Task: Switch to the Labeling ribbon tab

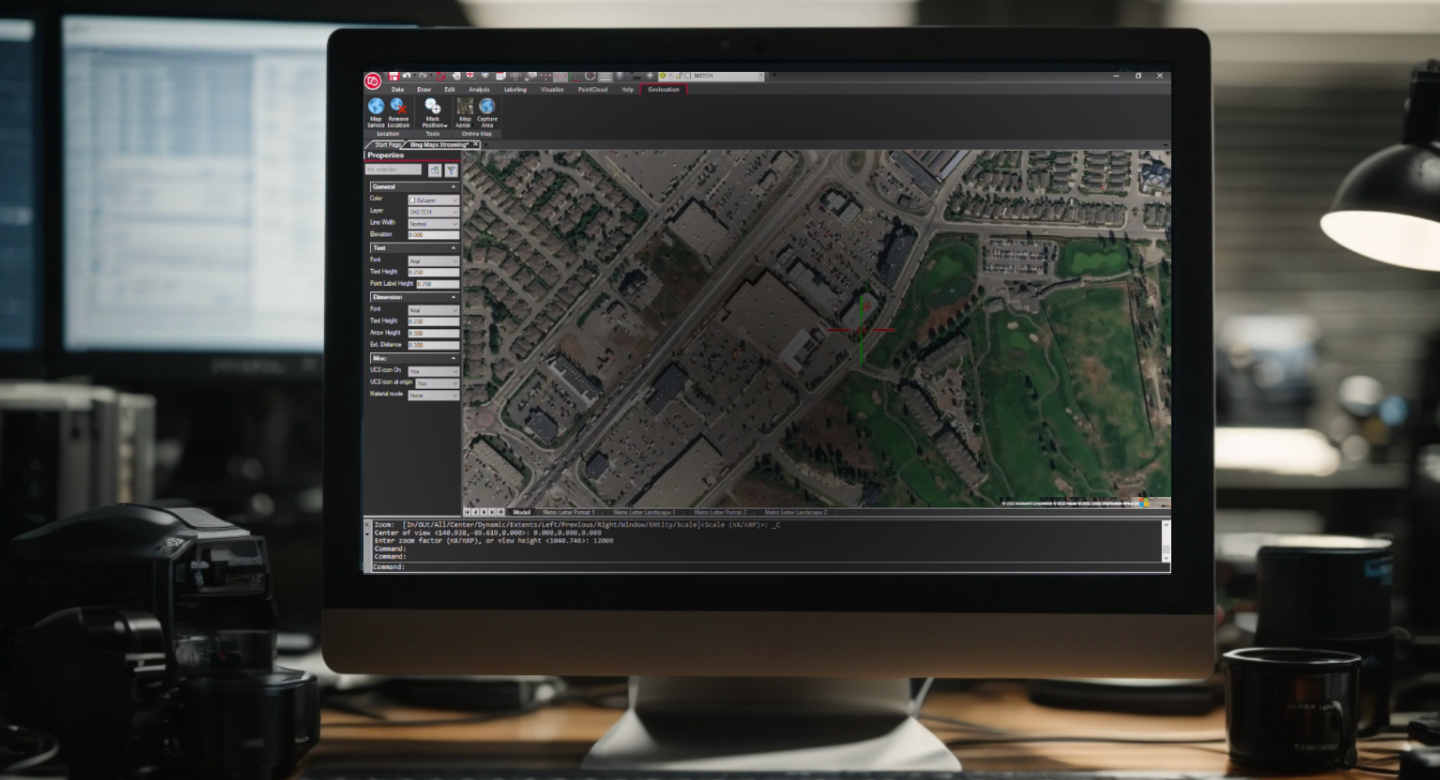Action: 515,89
